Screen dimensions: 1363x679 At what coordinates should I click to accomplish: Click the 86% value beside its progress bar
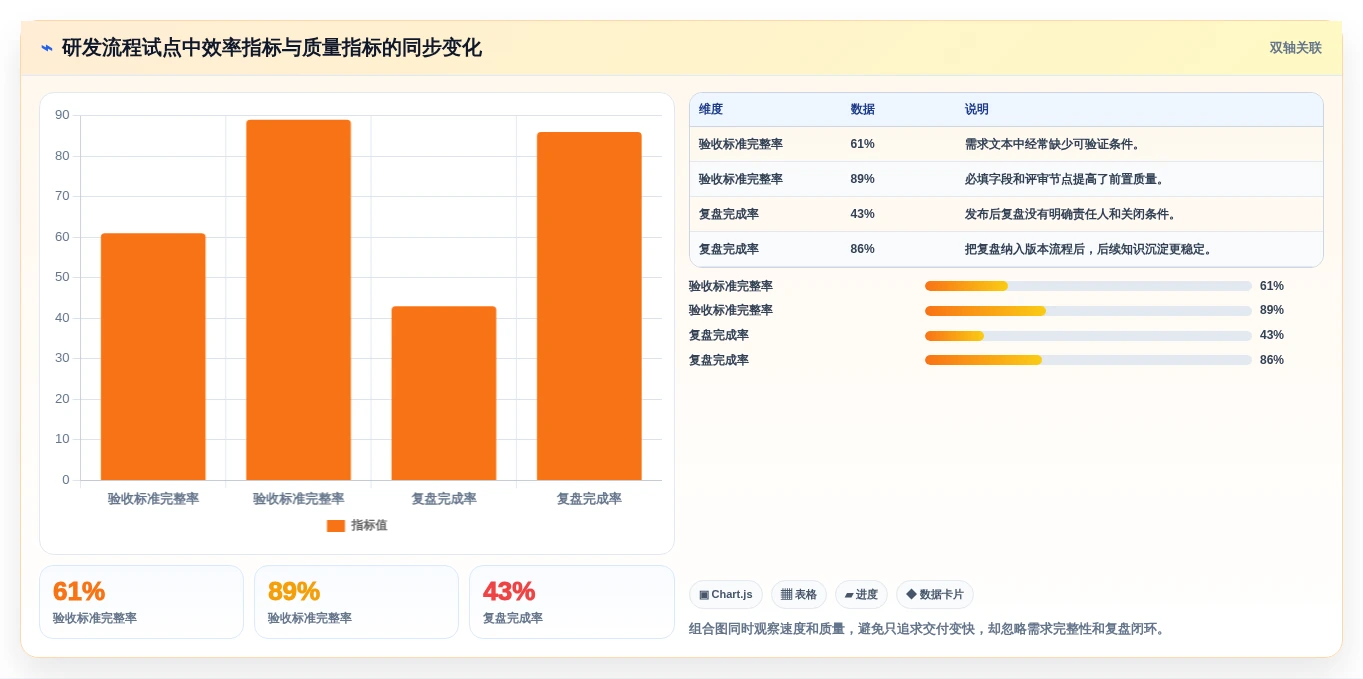[1272, 360]
